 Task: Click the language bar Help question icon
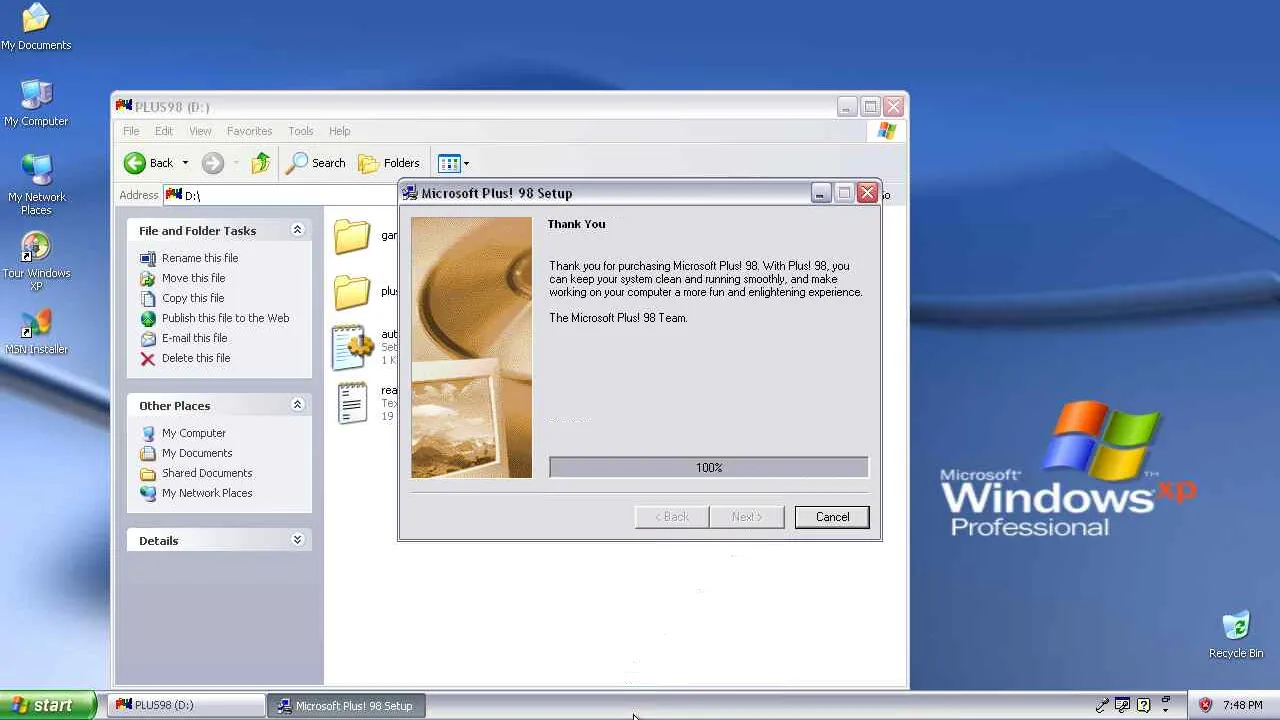1144,705
